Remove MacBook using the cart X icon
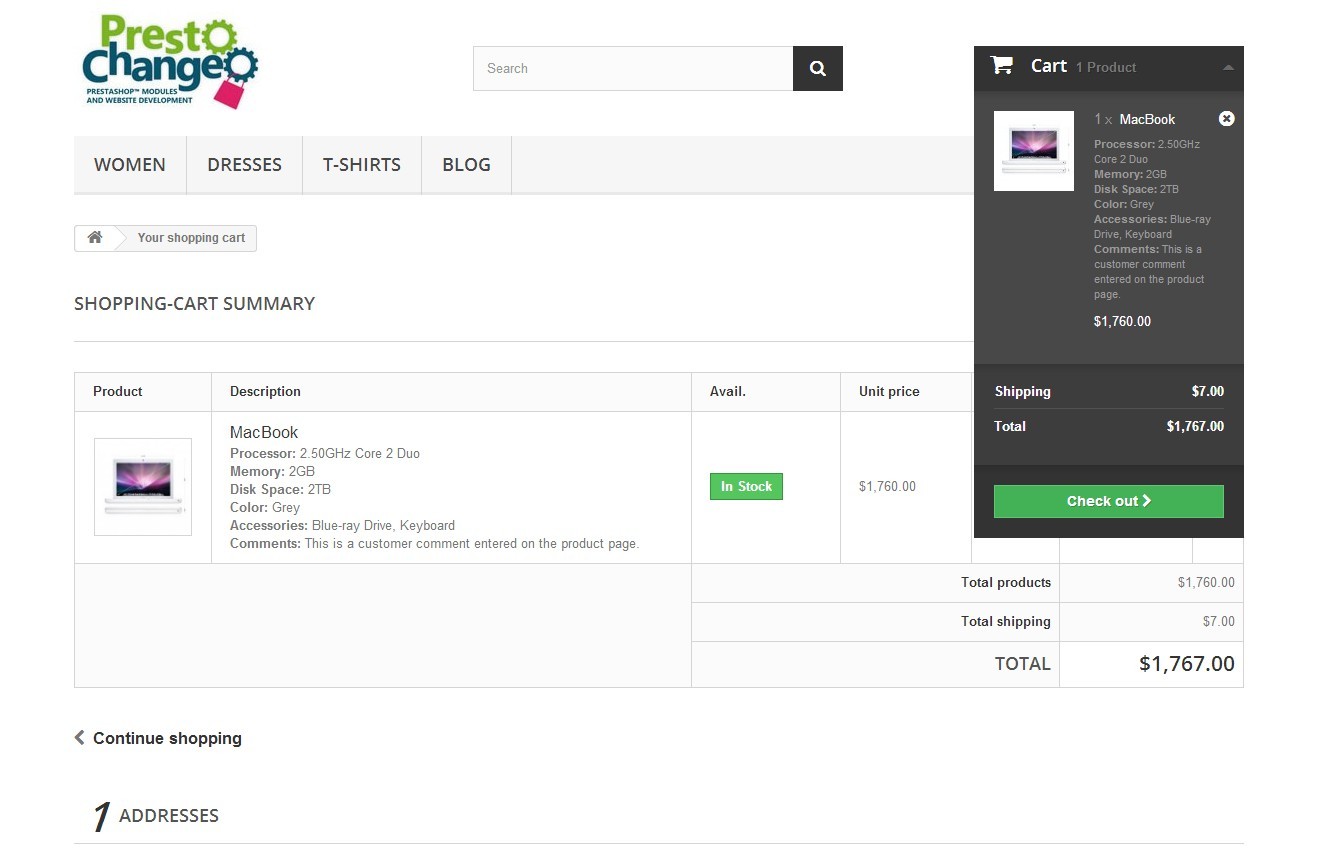The image size is (1332, 857). (1226, 119)
